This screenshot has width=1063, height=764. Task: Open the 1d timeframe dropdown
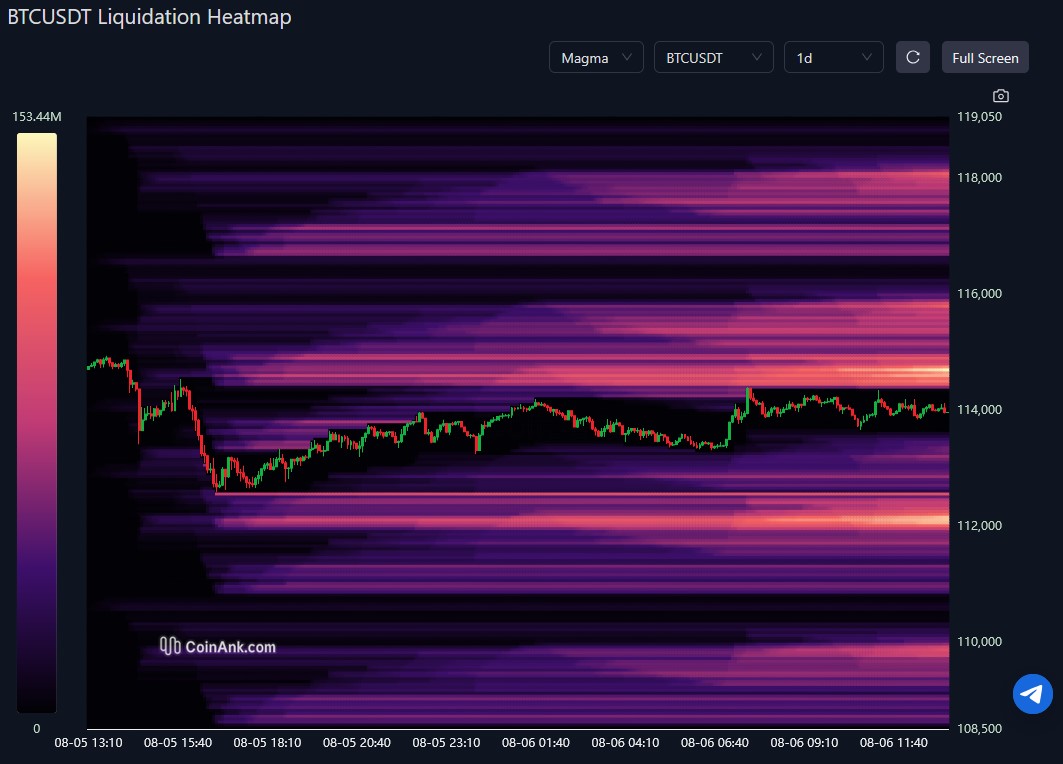[x=833, y=58]
